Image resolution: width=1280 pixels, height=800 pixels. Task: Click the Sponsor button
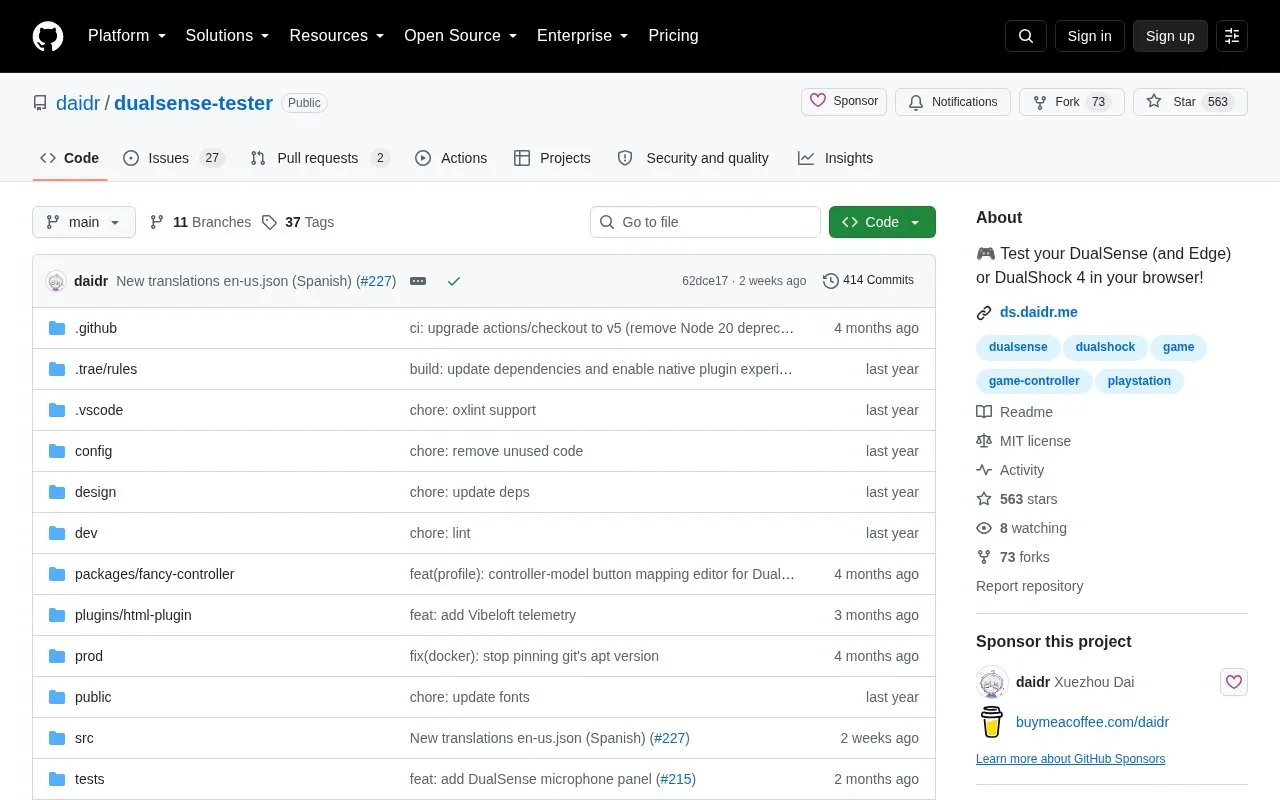point(844,102)
